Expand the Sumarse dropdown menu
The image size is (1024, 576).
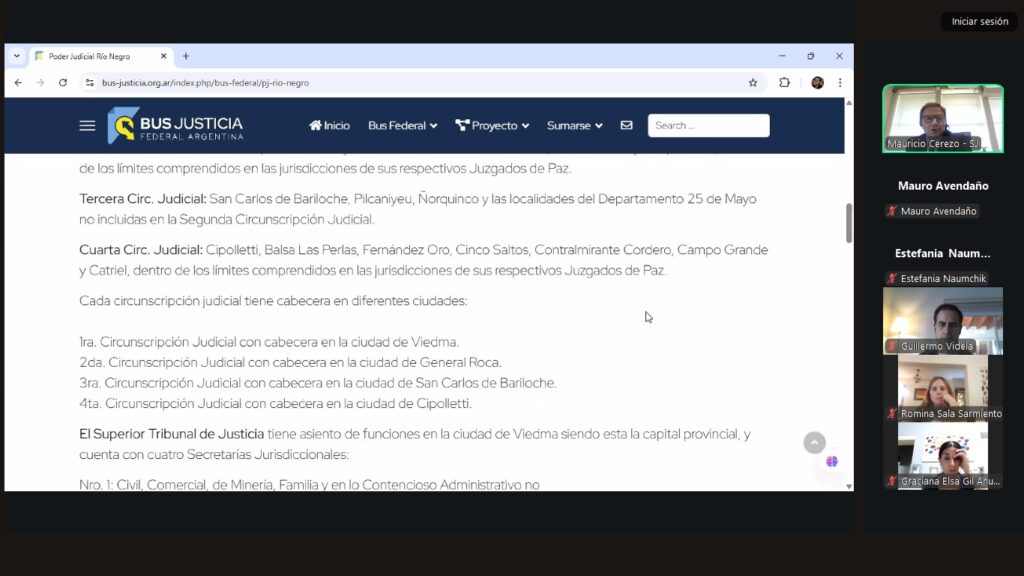(x=574, y=126)
